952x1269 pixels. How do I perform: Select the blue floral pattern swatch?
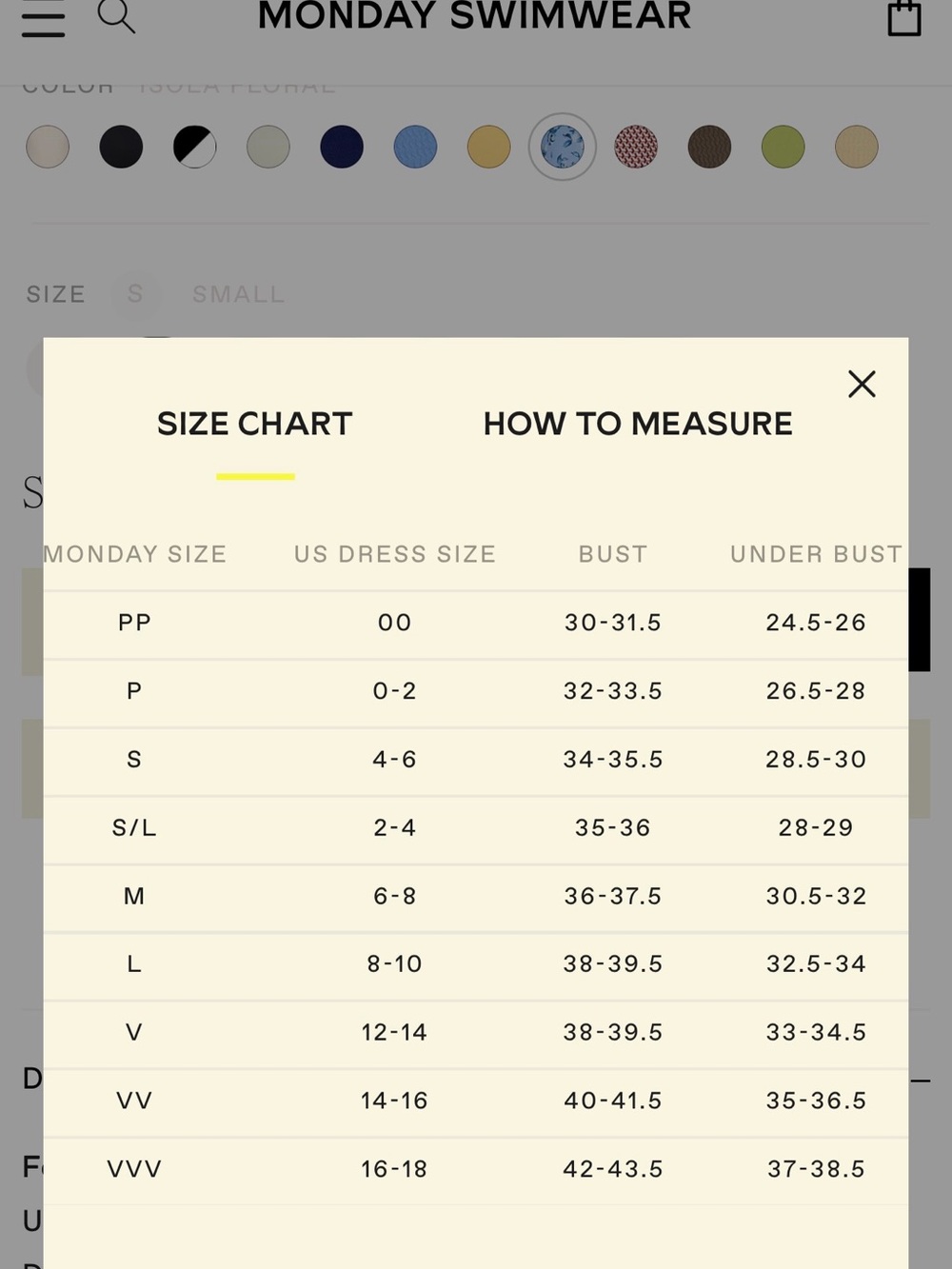tap(563, 148)
